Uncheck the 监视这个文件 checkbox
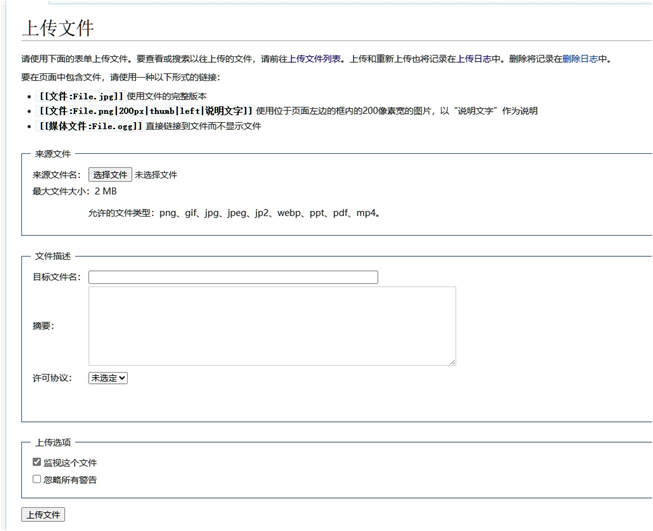The height and width of the screenshot is (531, 653). [37, 462]
